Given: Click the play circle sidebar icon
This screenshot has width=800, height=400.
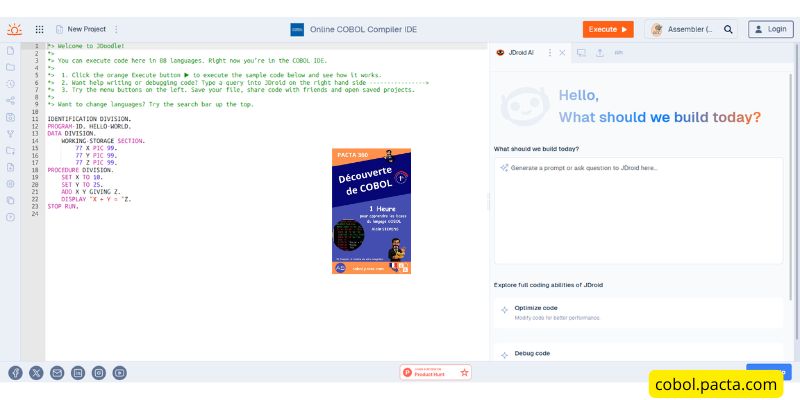Looking at the screenshot, I should click(10, 217).
